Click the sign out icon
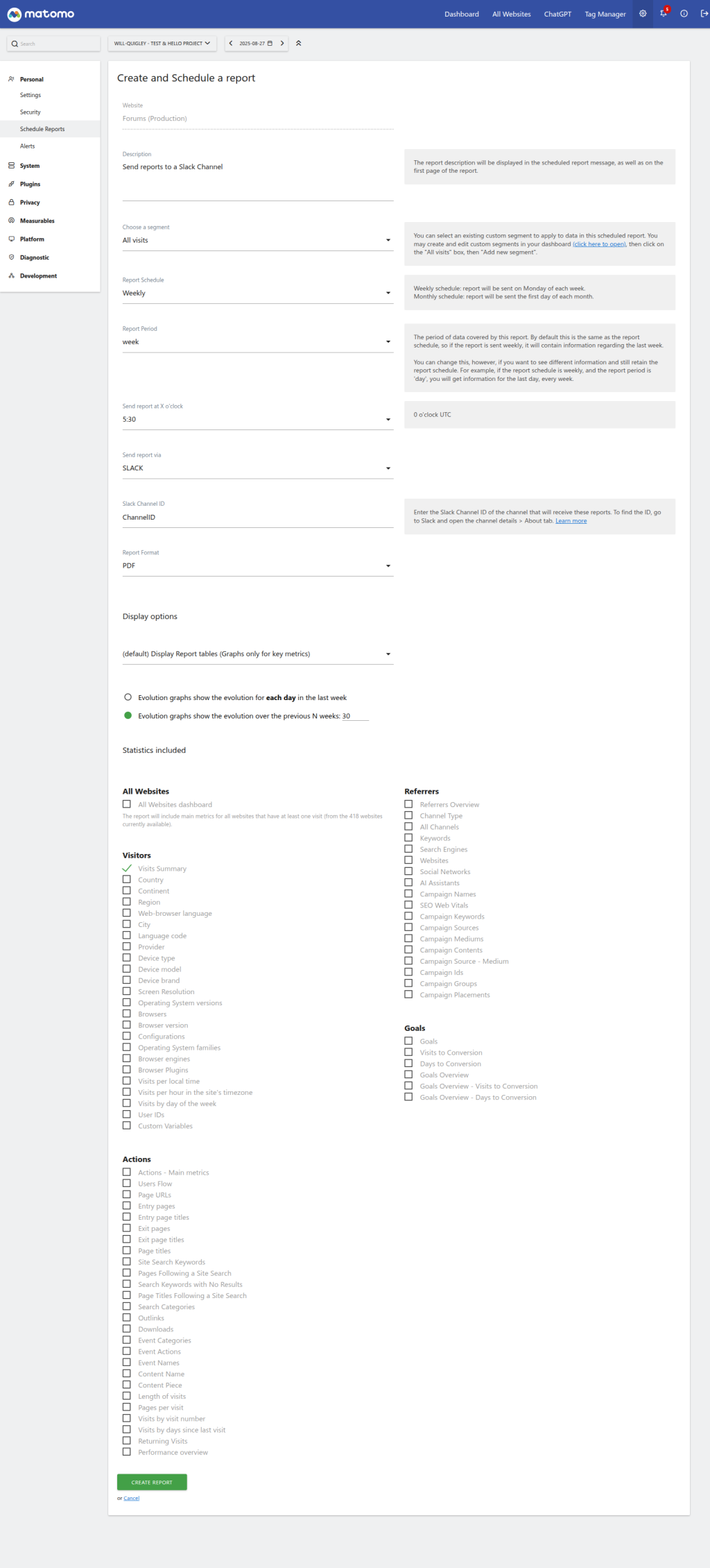The image size is (710, 1568). click(704, 14)
